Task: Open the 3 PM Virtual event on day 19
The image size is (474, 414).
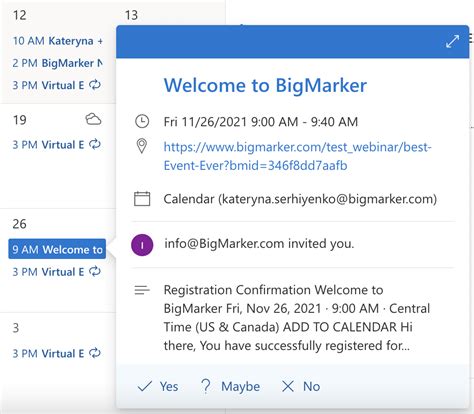Action: click(x=57, y=145)
